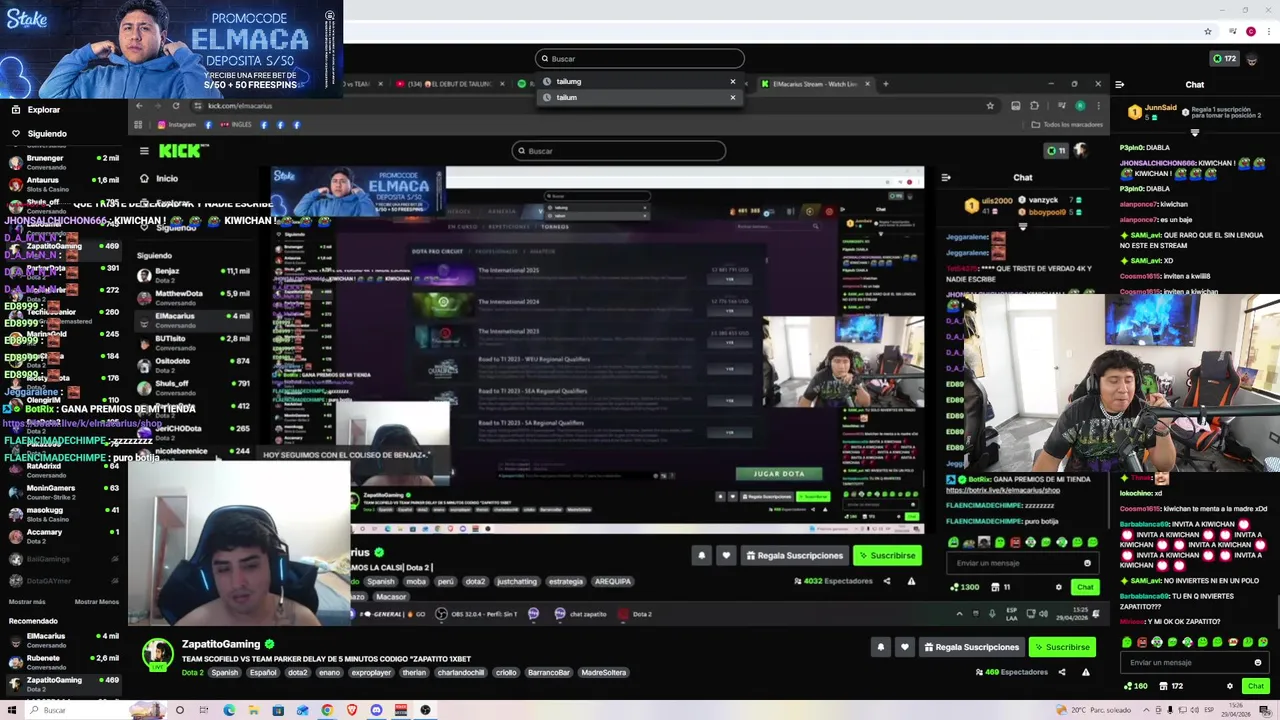This screenshot has width=1280, height=720.
Task: Open Discord from the taskbar
Action: pyautogui.click(x=376, y=711)
